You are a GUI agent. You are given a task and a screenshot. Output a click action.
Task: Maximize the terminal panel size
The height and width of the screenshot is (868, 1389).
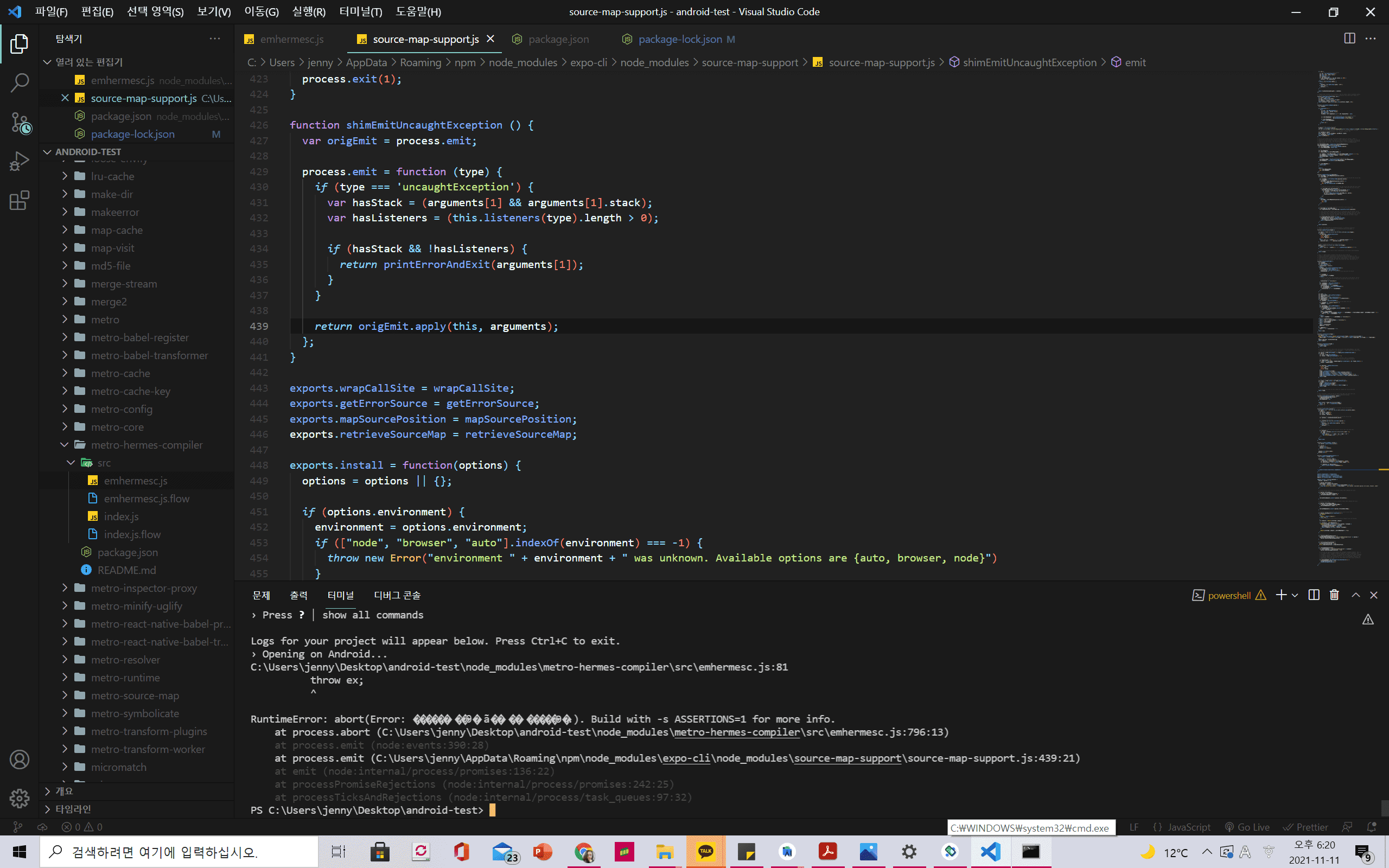(1356, 595)
